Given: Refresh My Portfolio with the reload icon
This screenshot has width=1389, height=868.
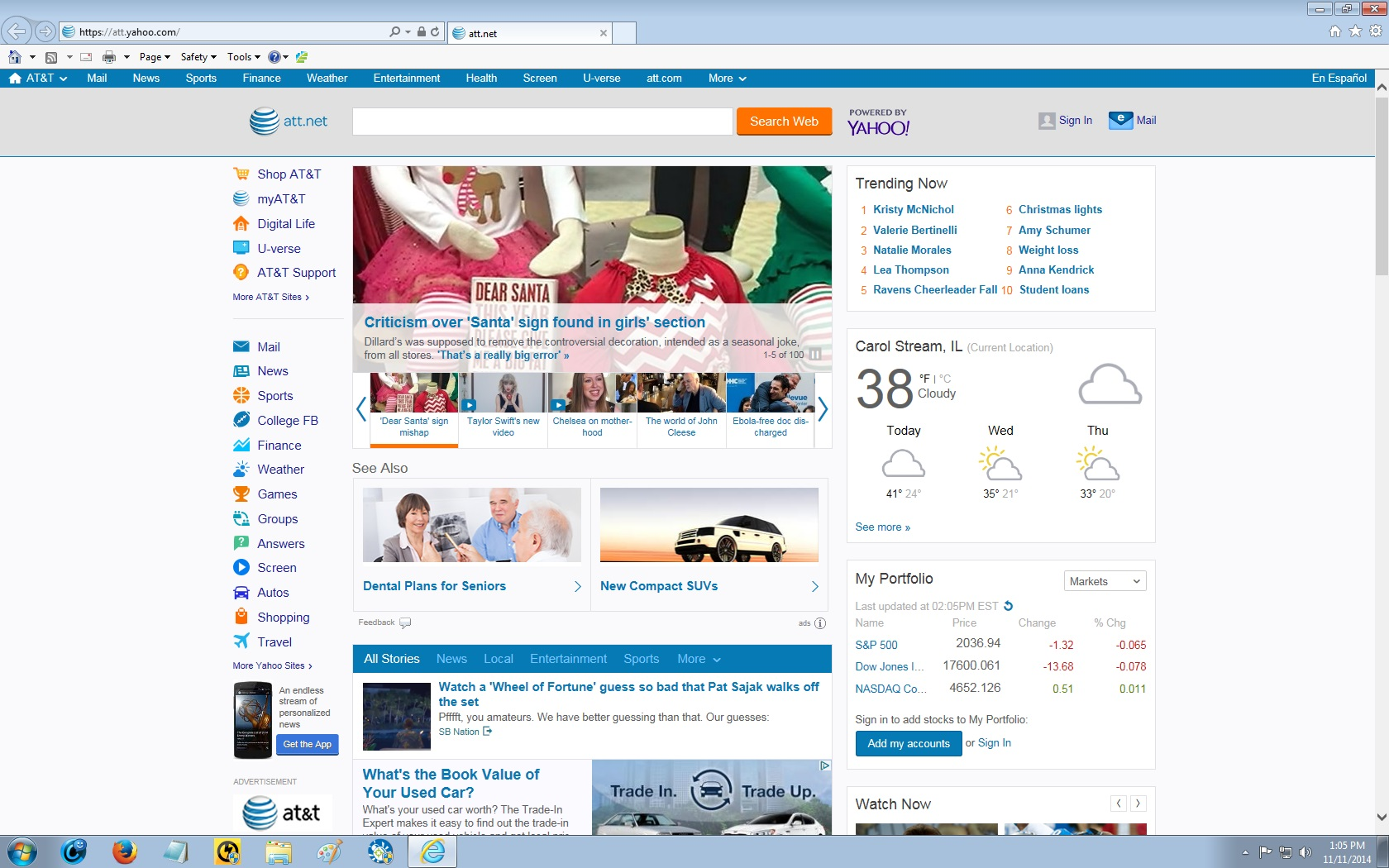Looking at the screenshot, I should pos(1008,606).
